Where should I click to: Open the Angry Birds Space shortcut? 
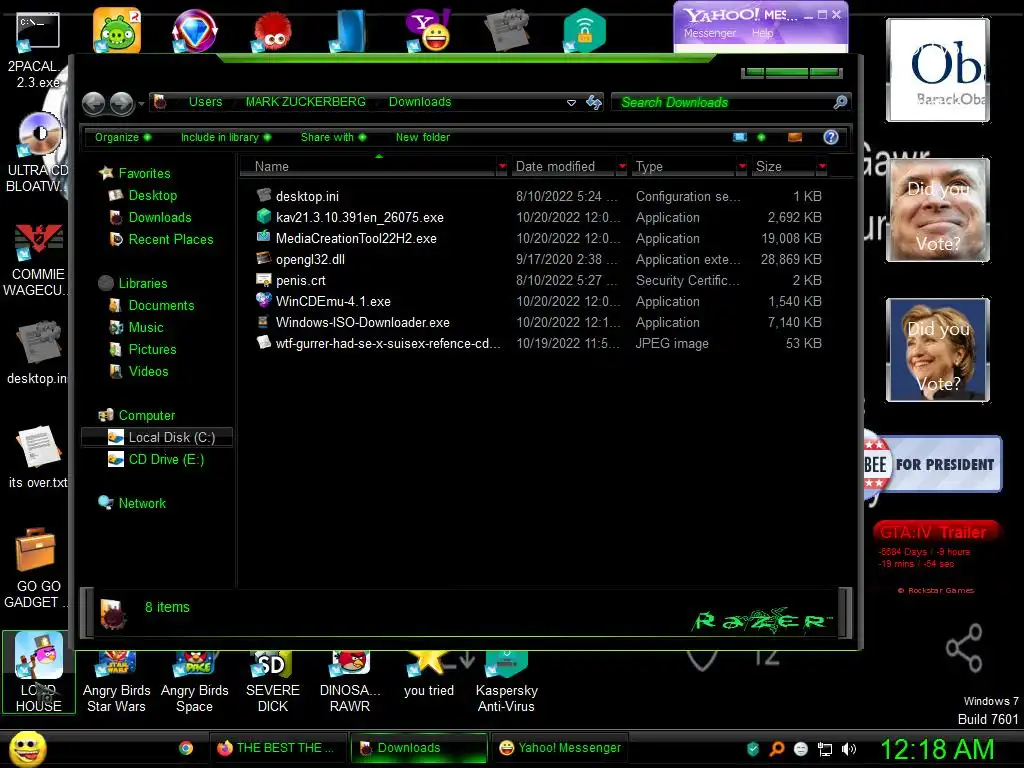195,682
